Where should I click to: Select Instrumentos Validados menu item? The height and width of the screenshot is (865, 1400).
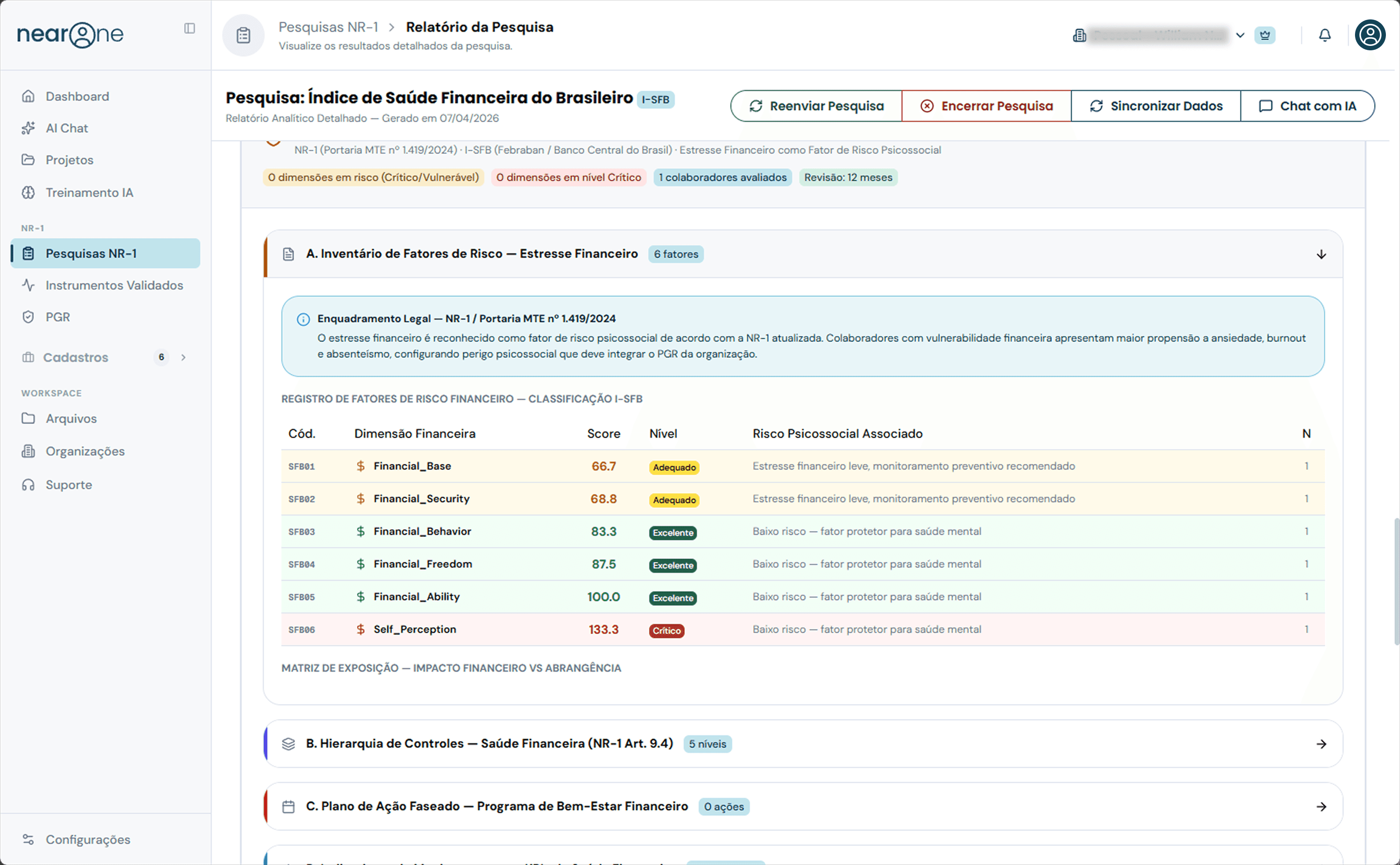click(114, 285)
